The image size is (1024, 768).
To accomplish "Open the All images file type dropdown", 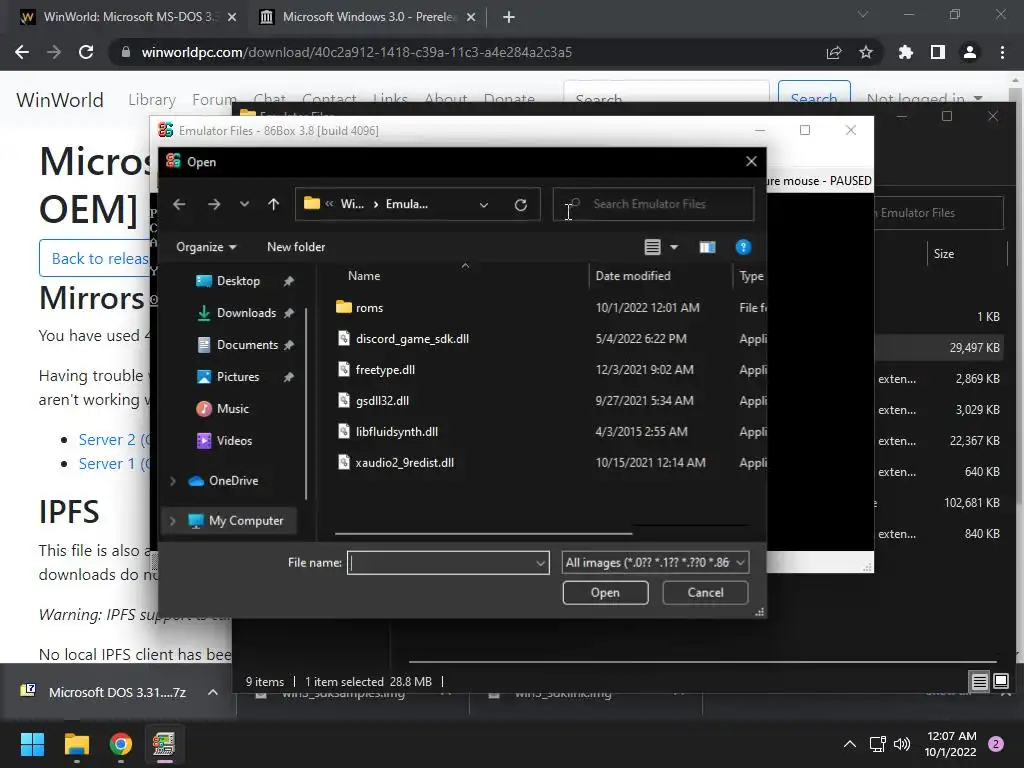I will (655, 562).
